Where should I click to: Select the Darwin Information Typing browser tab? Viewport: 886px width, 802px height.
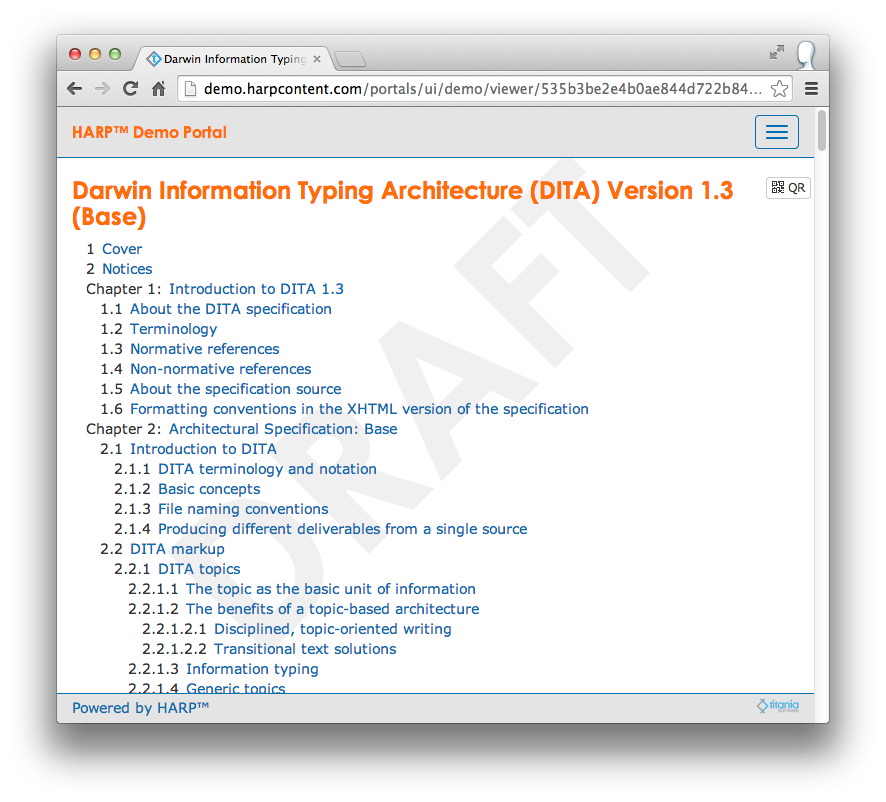click(234, 59)
